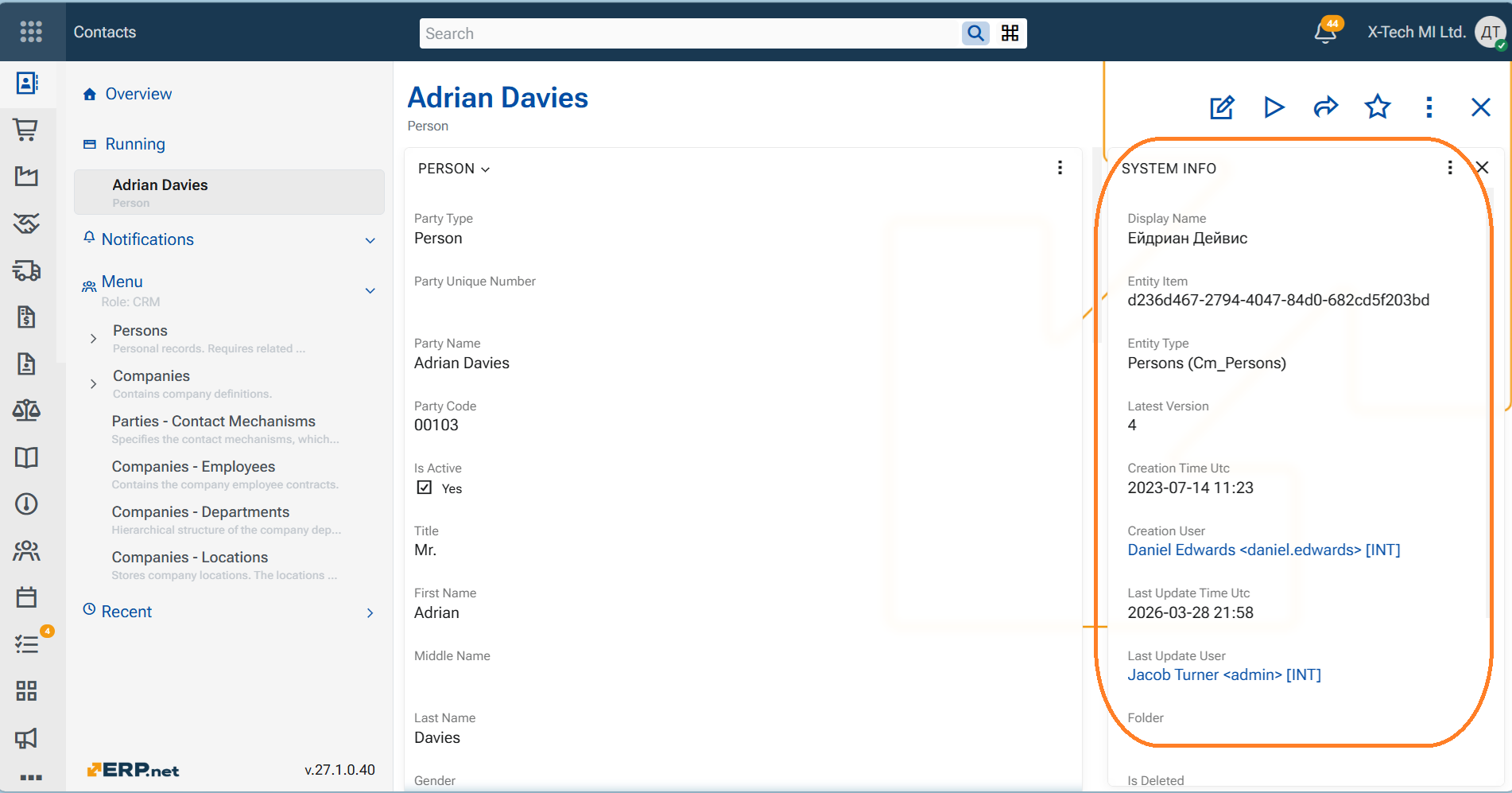This screenshot has height=793, width=1512.
Task: Open the invoice dollar document icon
Action: pyautogui.click(x=27, y=317)
